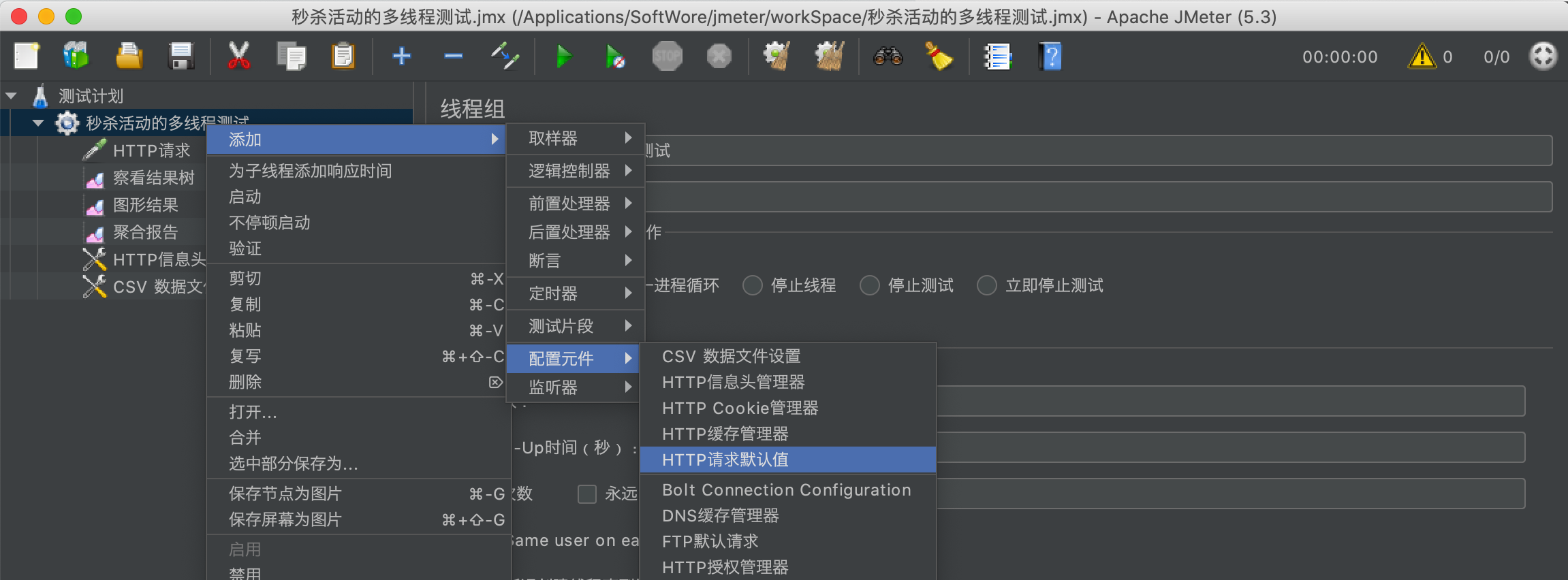Image resolution: width=1568 pixels, height=580 pixels.
Task: Expand the 监听器 submenu
Action: (x=574, y=387)
